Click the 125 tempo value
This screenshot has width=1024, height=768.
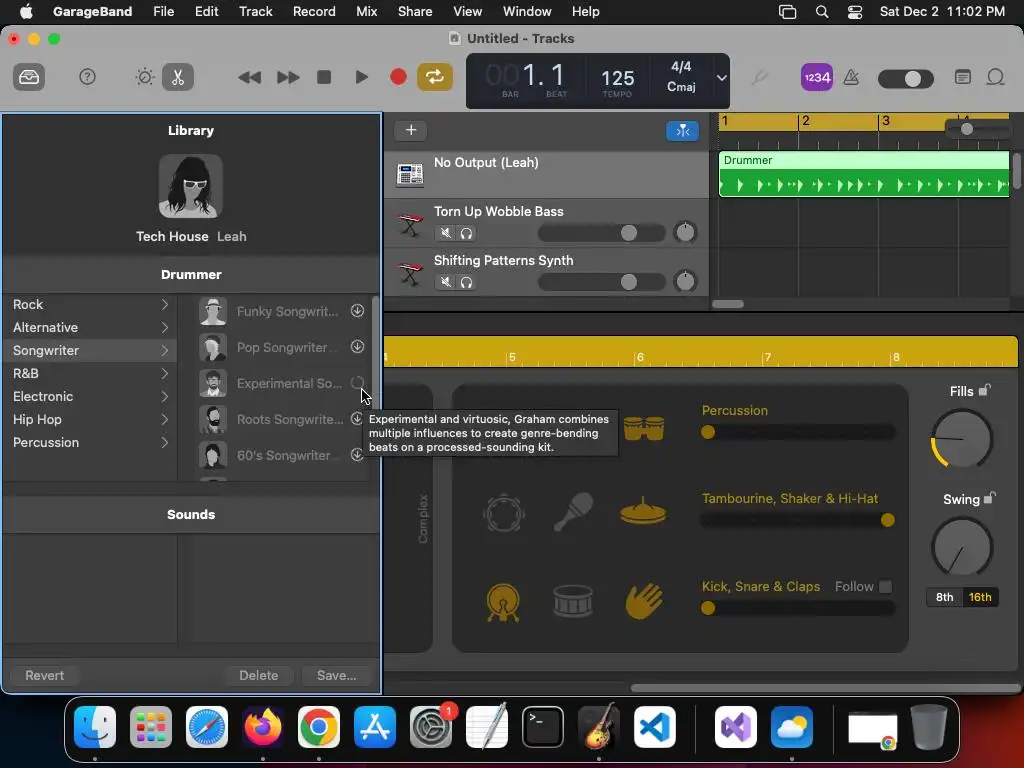click(x=617, y=78)
